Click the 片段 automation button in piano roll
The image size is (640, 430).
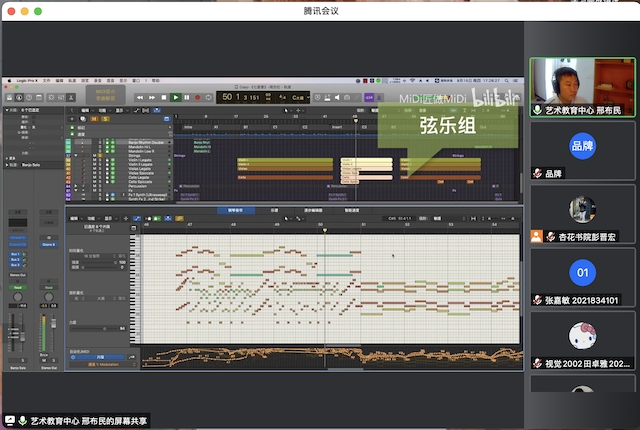tap(100, 357)
